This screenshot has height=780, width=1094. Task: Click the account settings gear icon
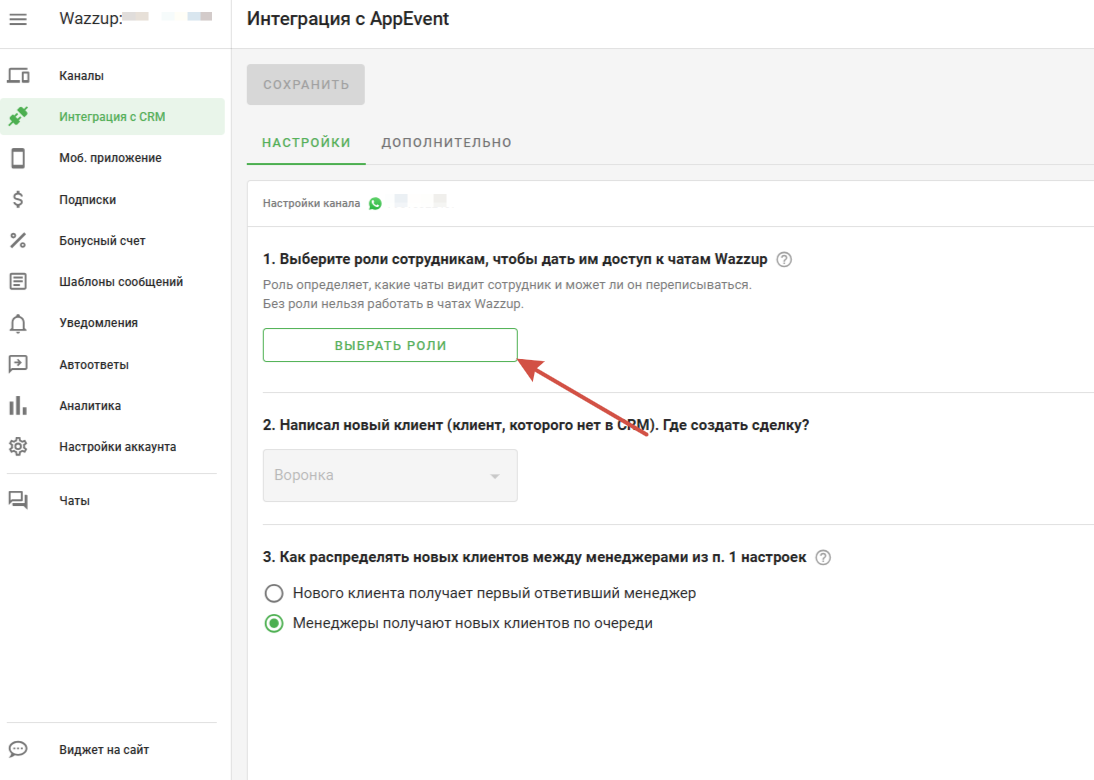tap(18, 447)
